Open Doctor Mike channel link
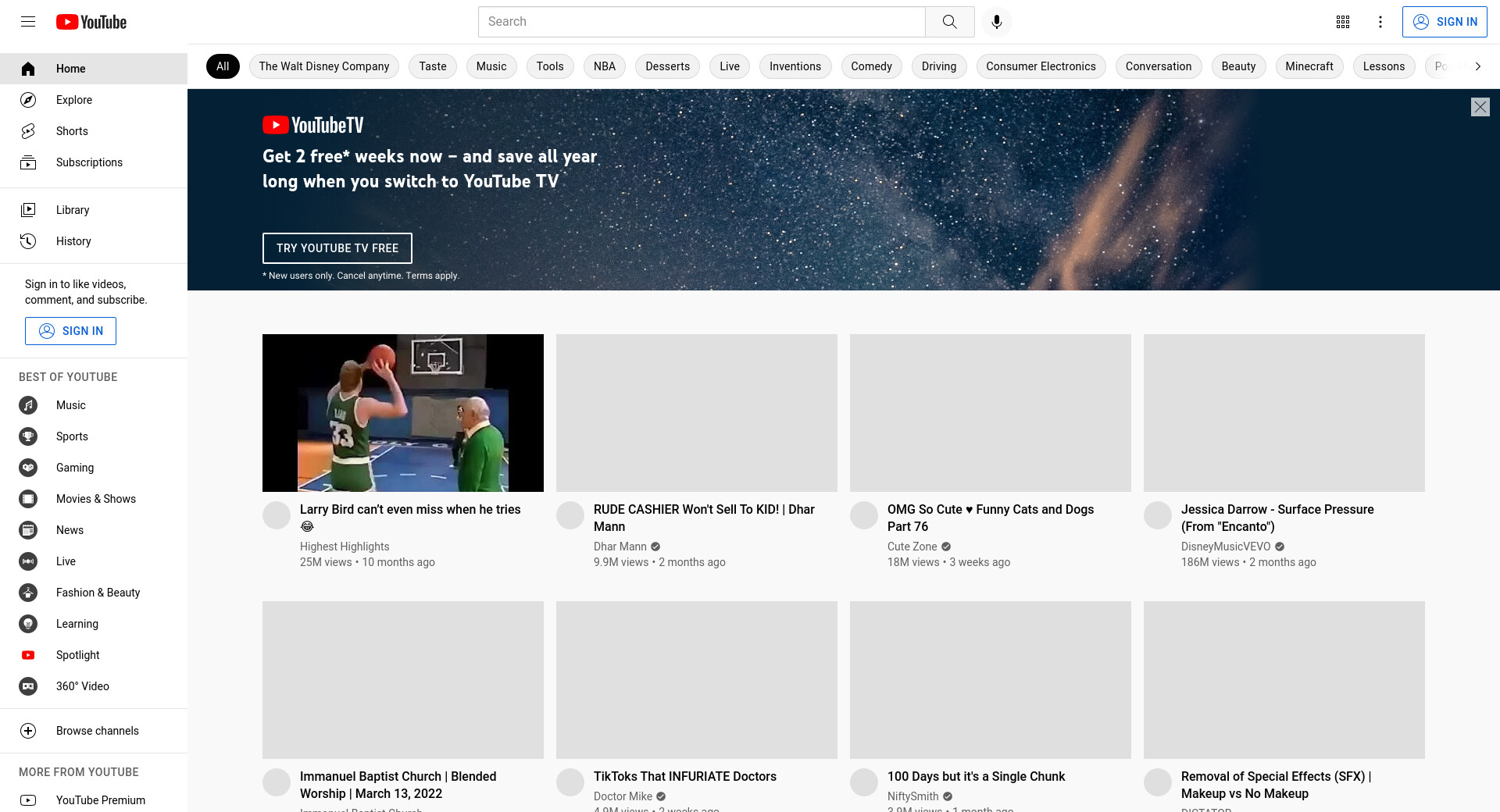The width and height of the screenshot is (1500, 812). tap(623, 796)
